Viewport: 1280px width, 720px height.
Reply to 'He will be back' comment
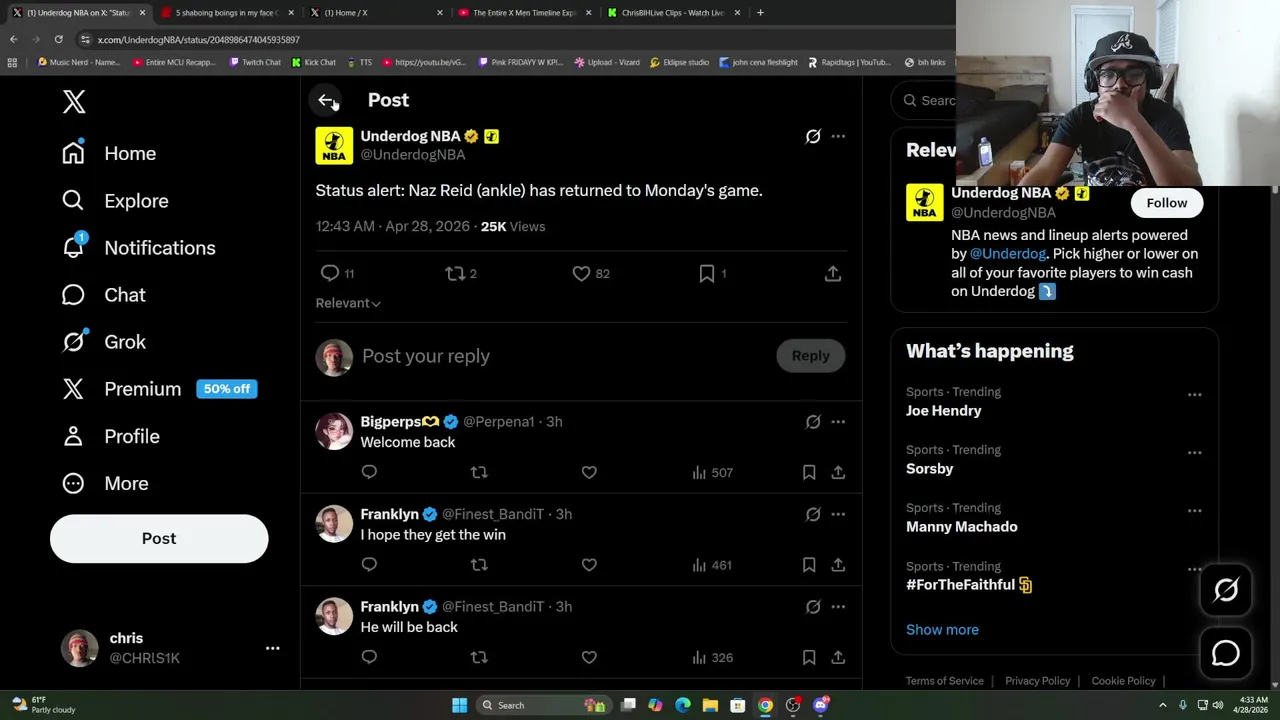click(369, 657)
